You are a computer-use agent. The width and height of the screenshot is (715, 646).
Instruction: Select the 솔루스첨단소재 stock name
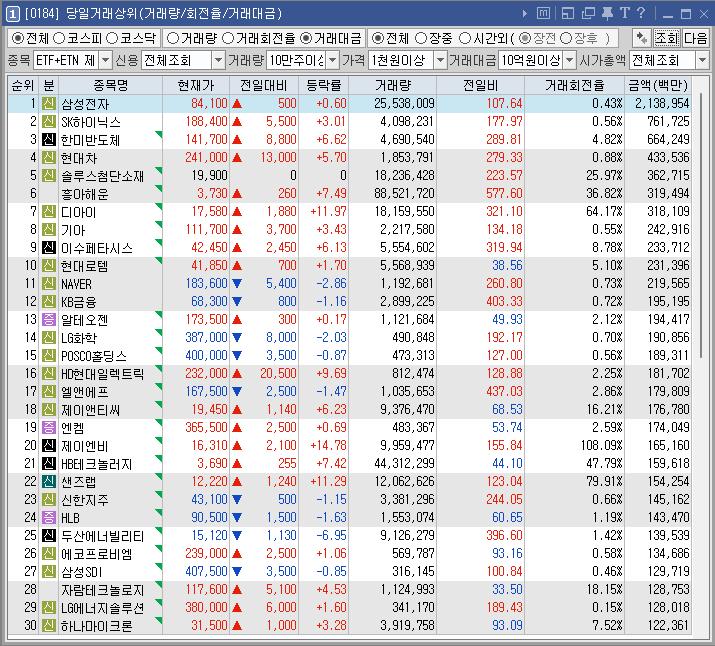point(103,176)
